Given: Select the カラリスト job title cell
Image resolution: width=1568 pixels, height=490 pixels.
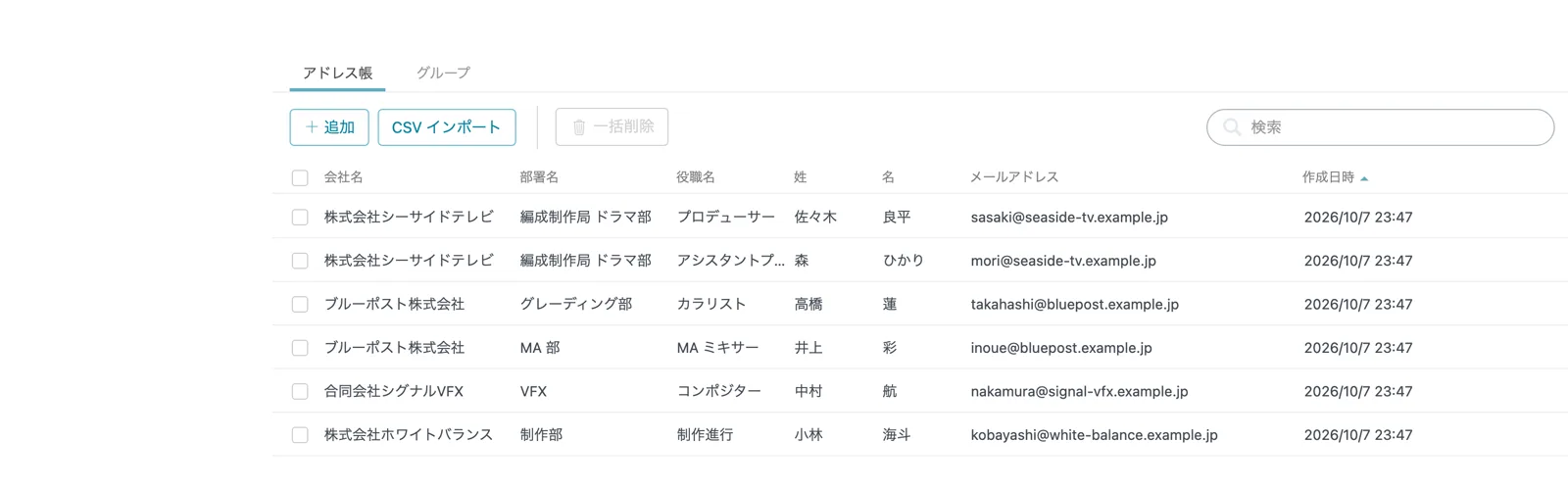Looking at the screenshot, I should pyautogui.click(x=711, y=305).
